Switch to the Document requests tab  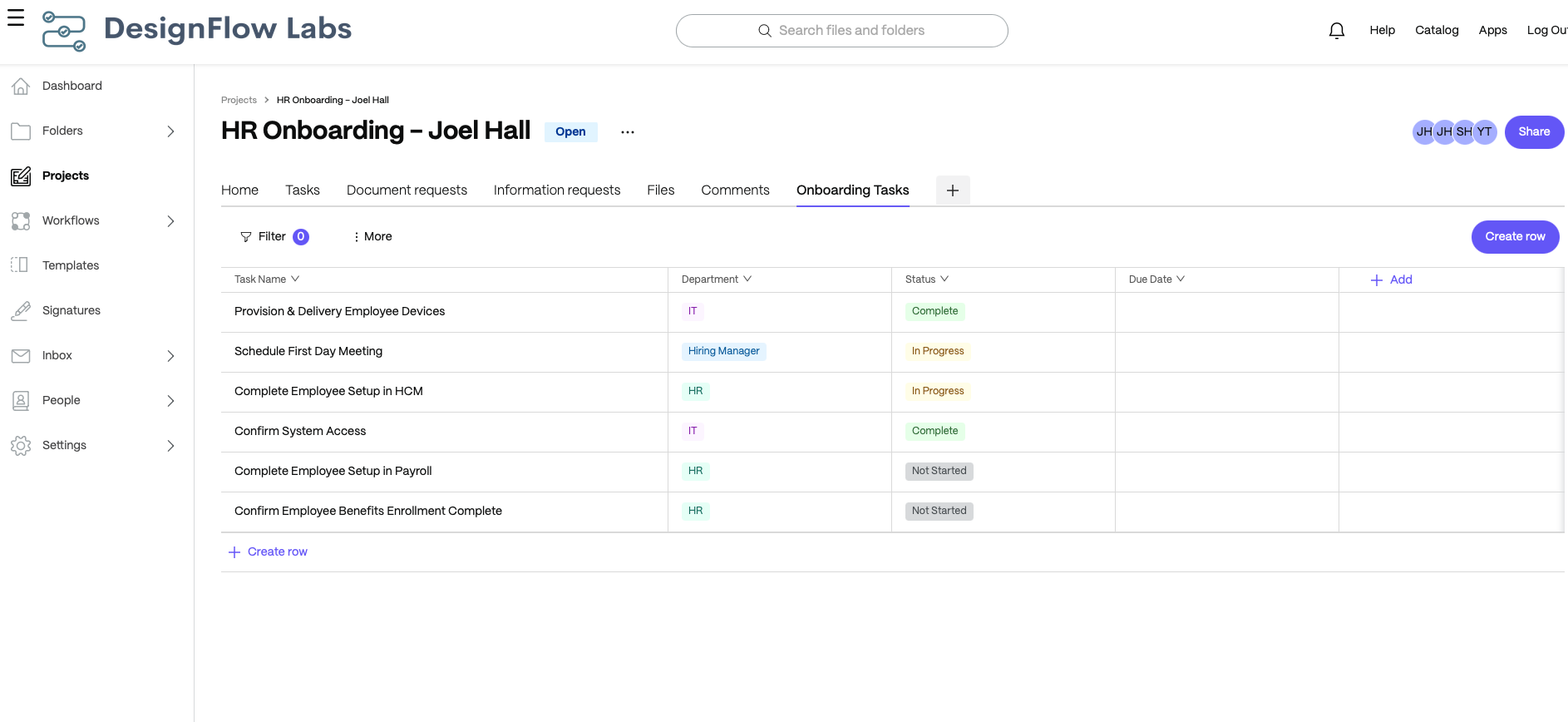407,190
